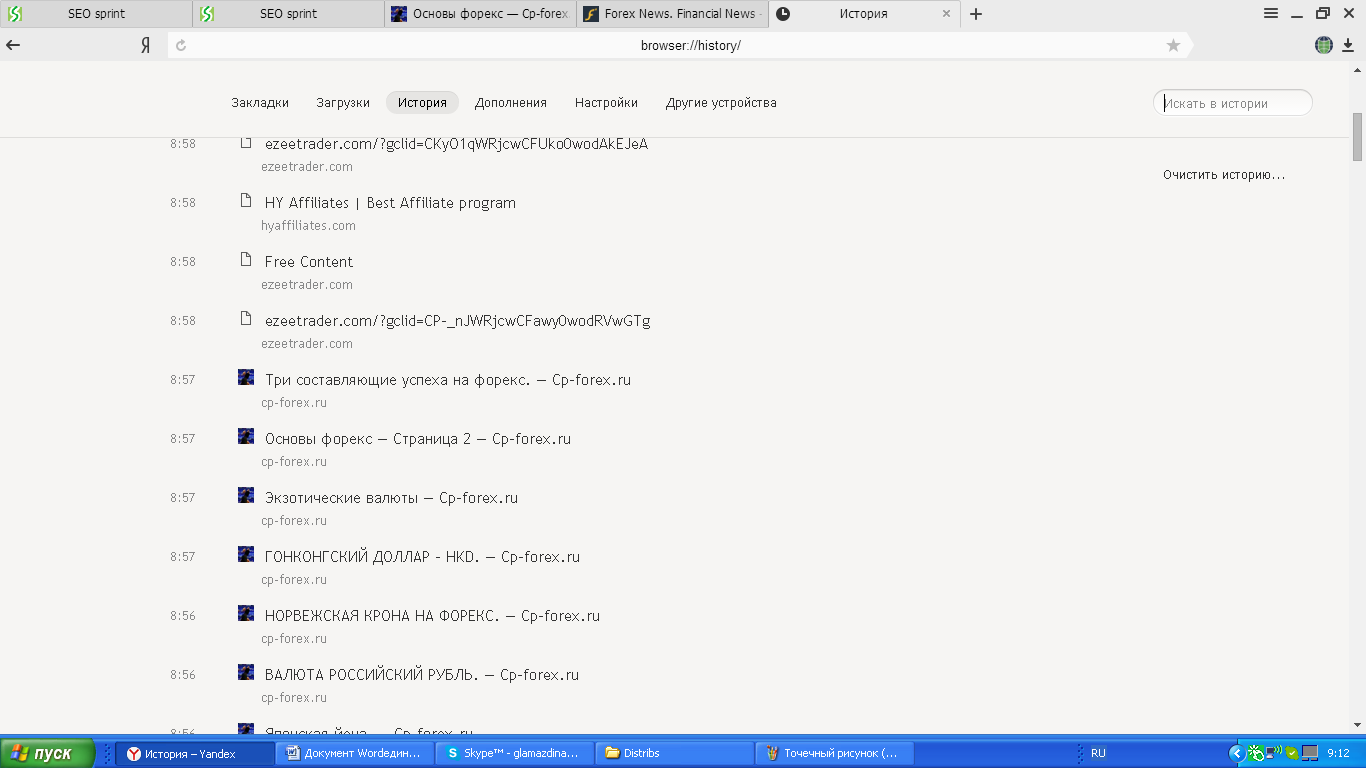
Task: Click the favicon of Три составляющие успеха entry
Action: (246, 377)
